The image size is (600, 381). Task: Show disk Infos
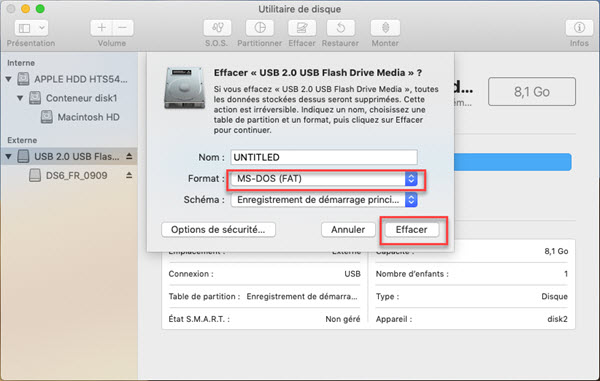(579, 28)
